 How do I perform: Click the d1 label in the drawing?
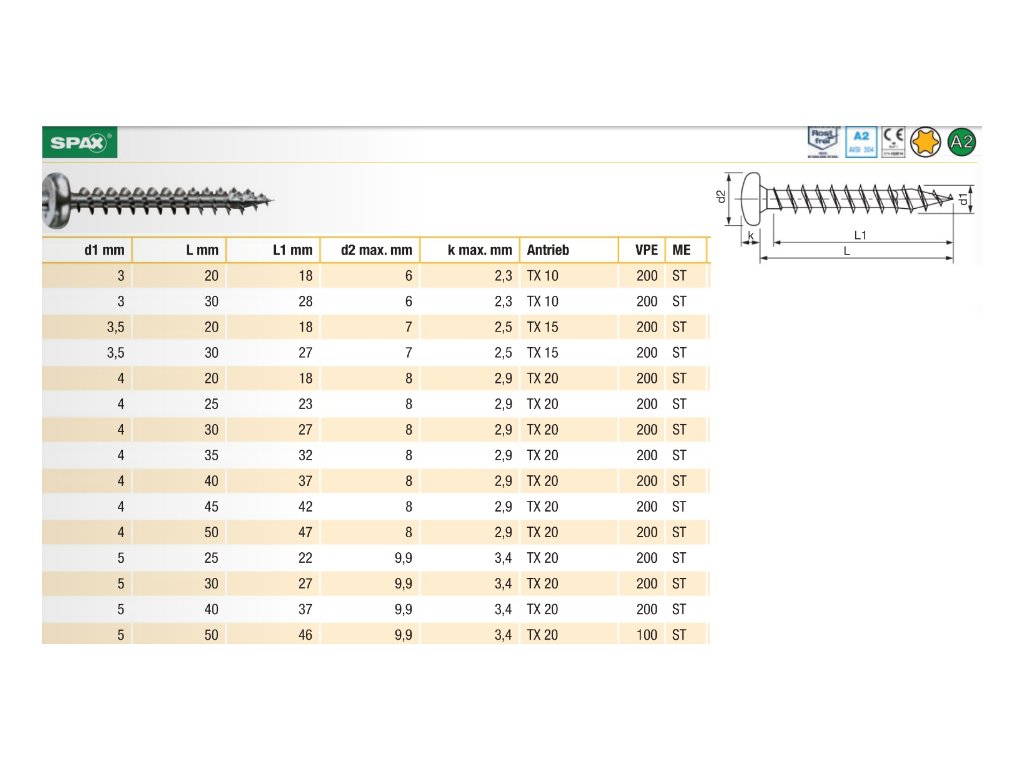point(964,199)
